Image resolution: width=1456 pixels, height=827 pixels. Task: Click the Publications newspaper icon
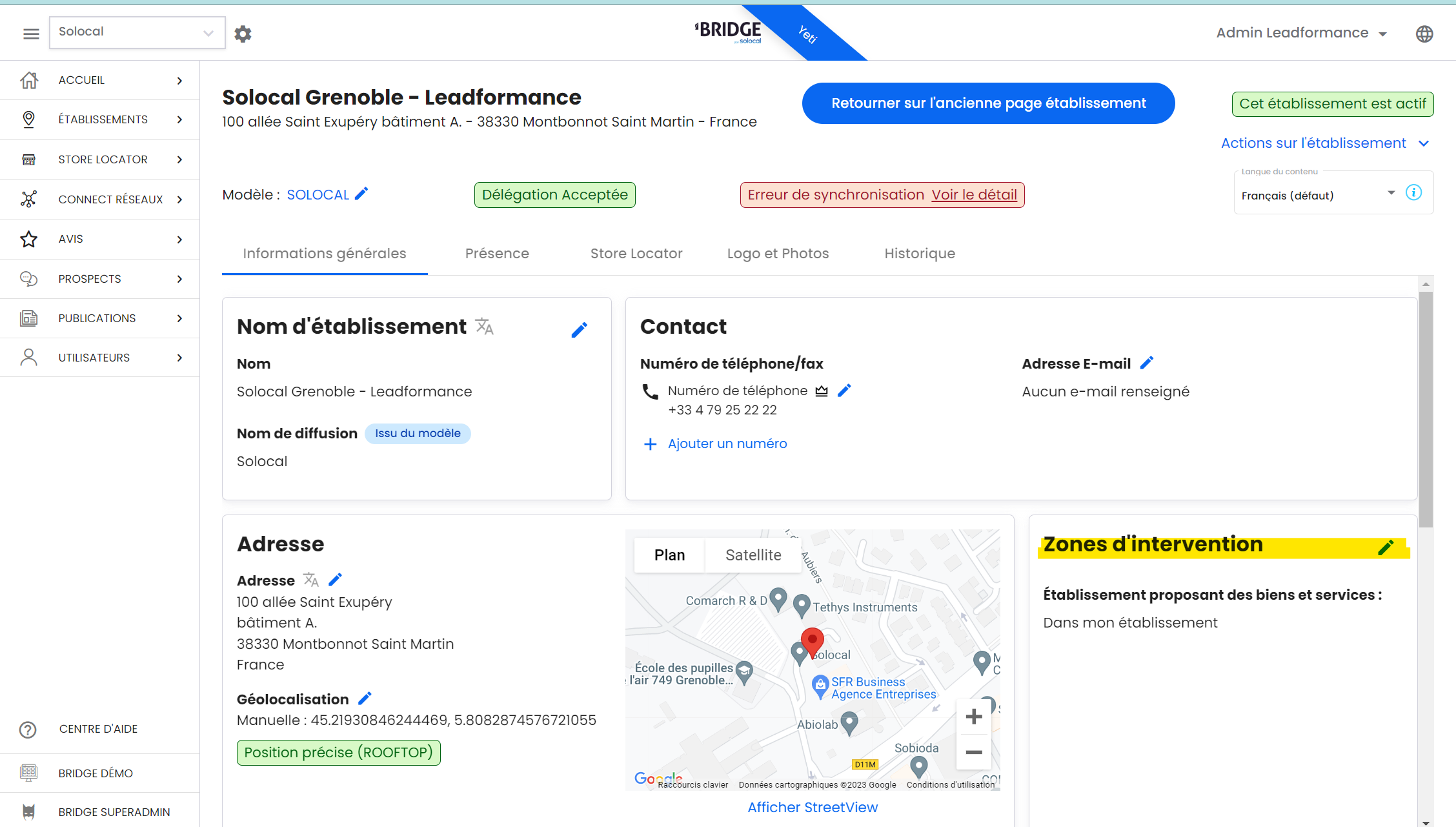[x=28, y=318]
